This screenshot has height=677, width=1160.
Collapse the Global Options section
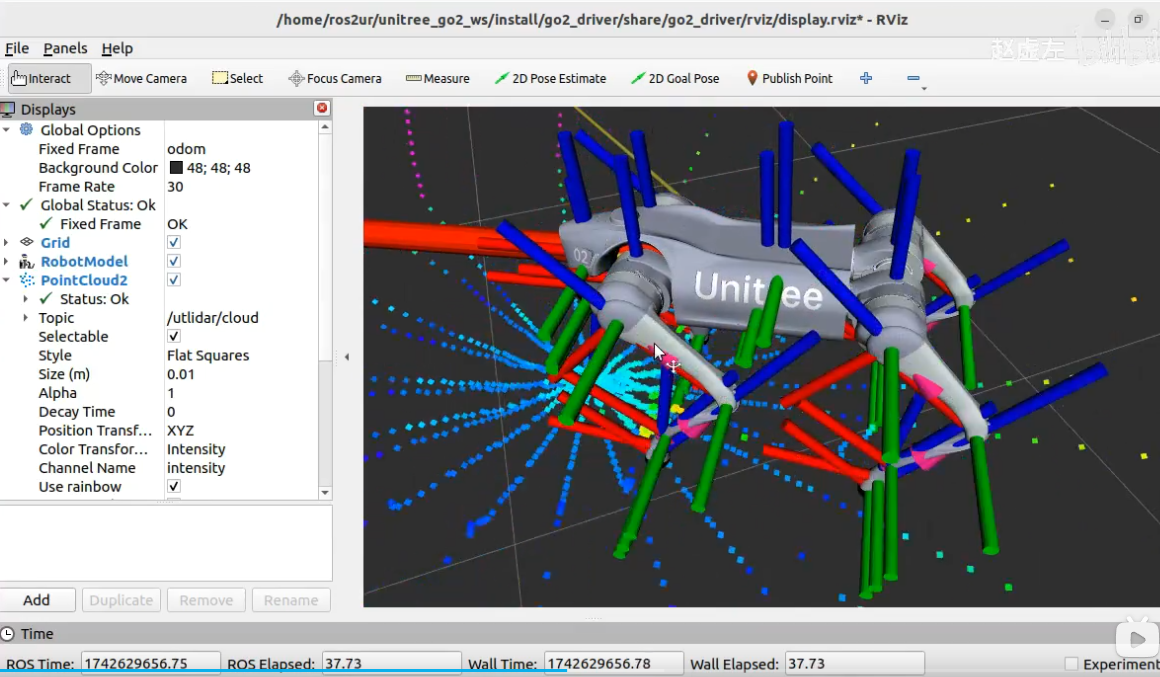tap(7, 129)
